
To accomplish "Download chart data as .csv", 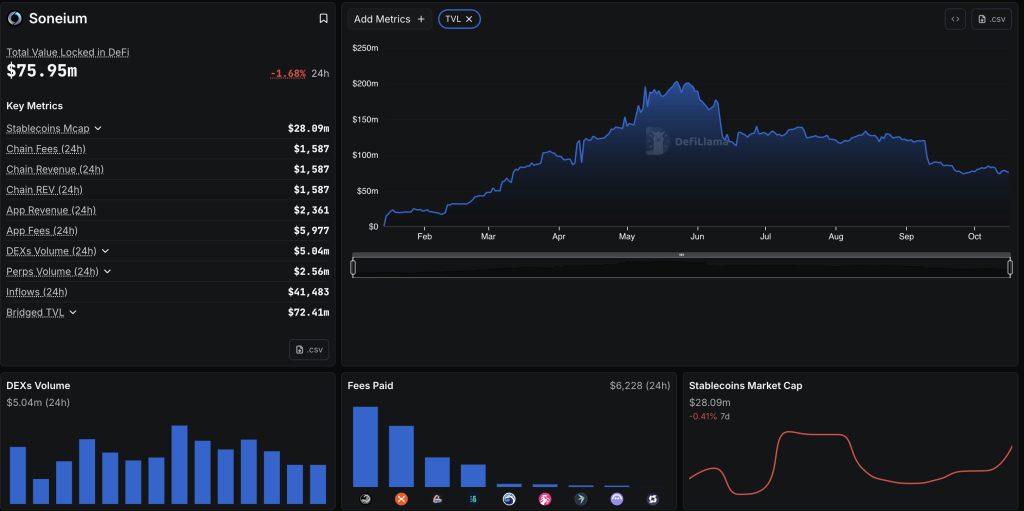I will (991, 19).
